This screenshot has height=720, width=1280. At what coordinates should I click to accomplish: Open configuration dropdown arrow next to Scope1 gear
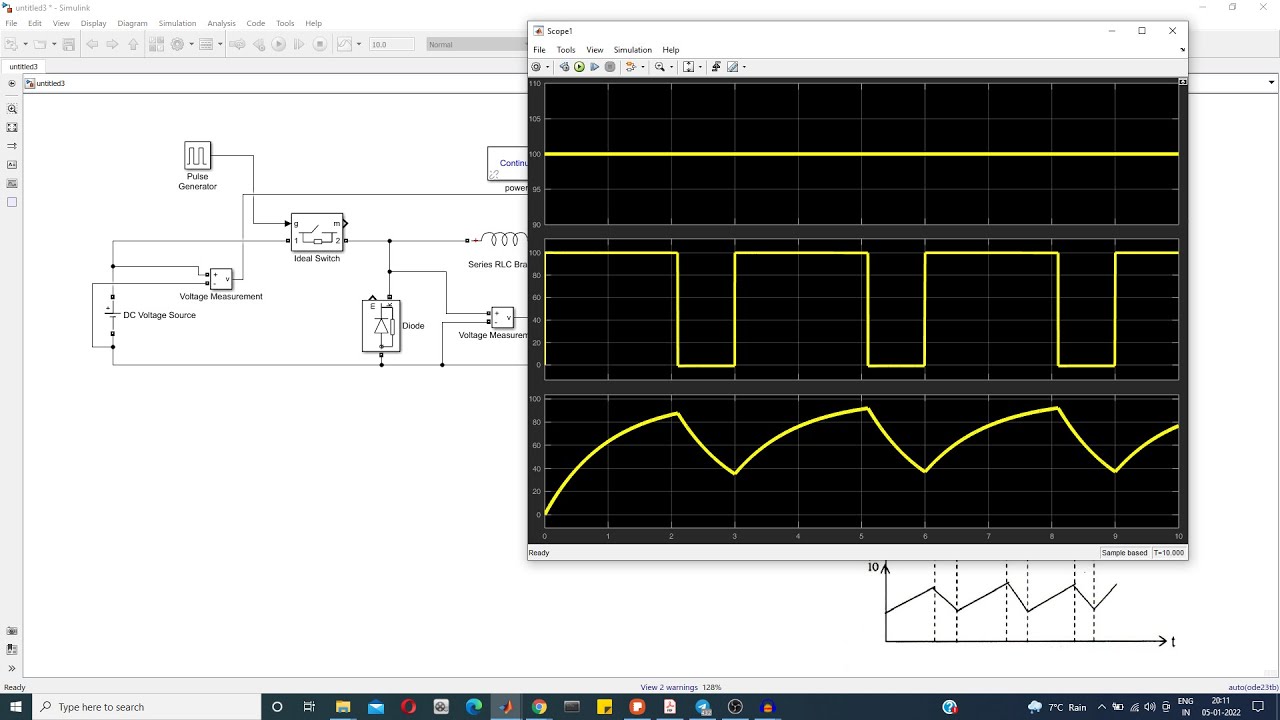pos(547,67)
